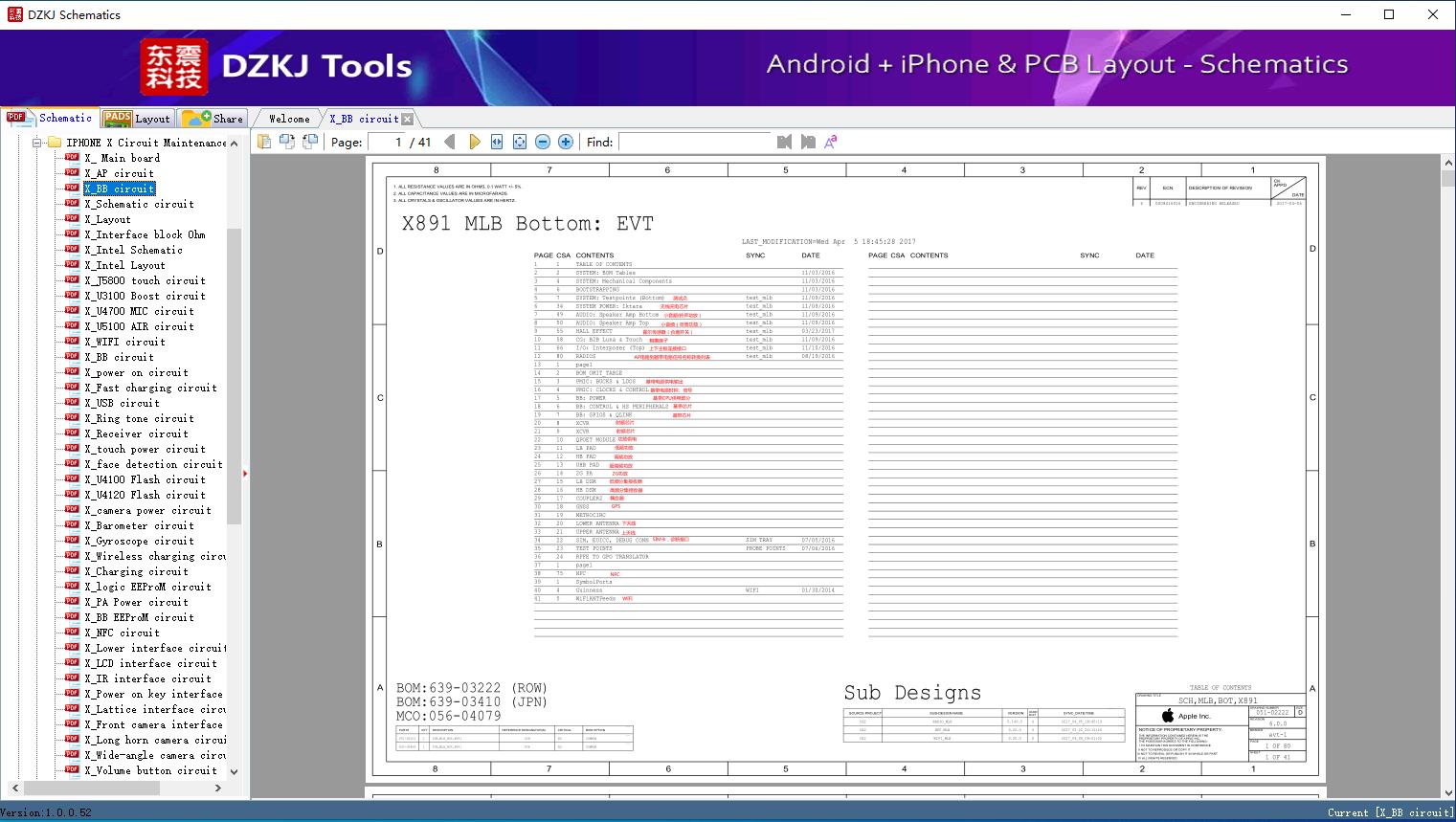Screen dimensions: 1456x822
Task: Go to previous page arrow
Action: [x=450, y=142]
